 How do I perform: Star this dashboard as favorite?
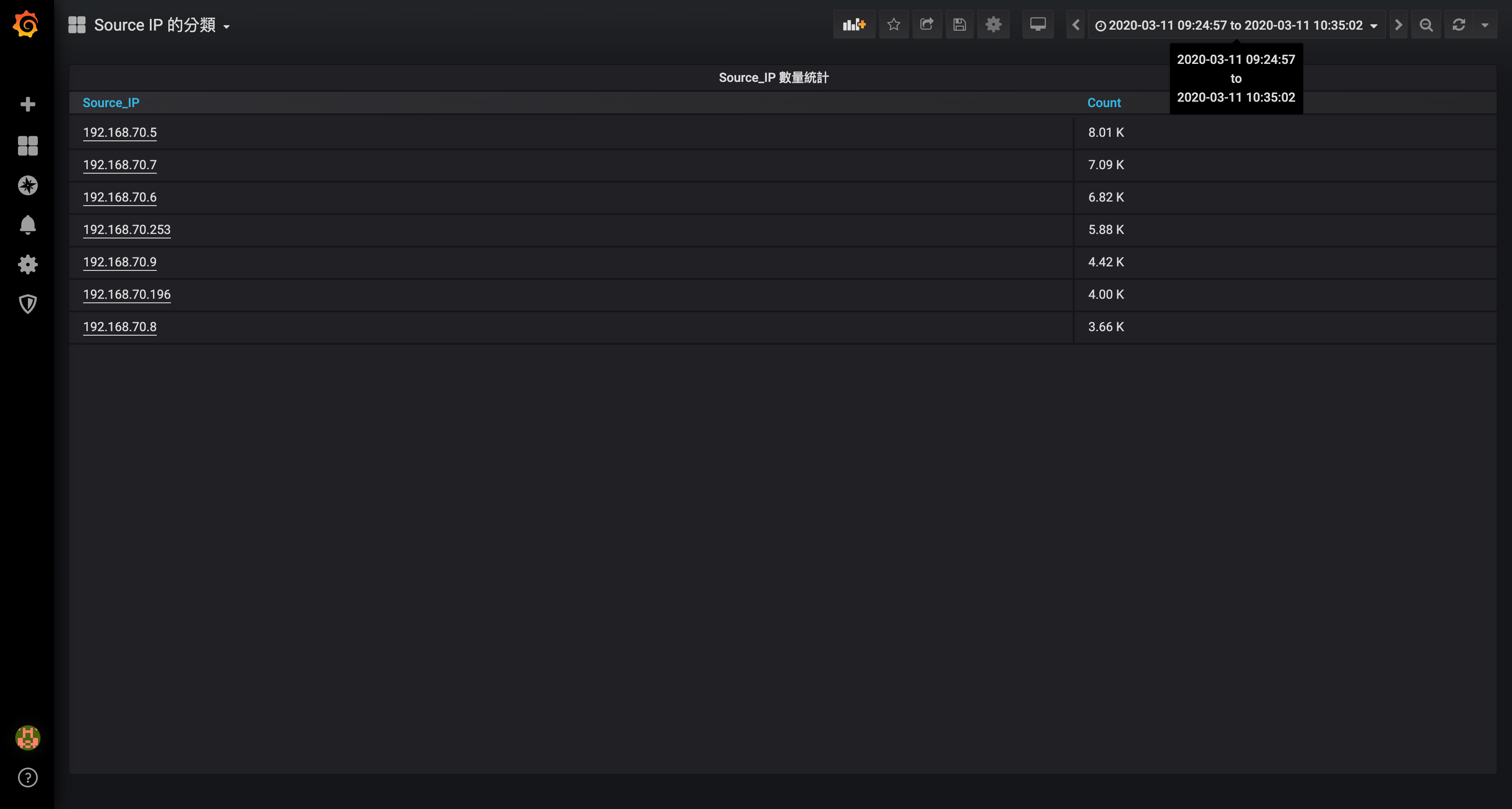click(894, 25)
